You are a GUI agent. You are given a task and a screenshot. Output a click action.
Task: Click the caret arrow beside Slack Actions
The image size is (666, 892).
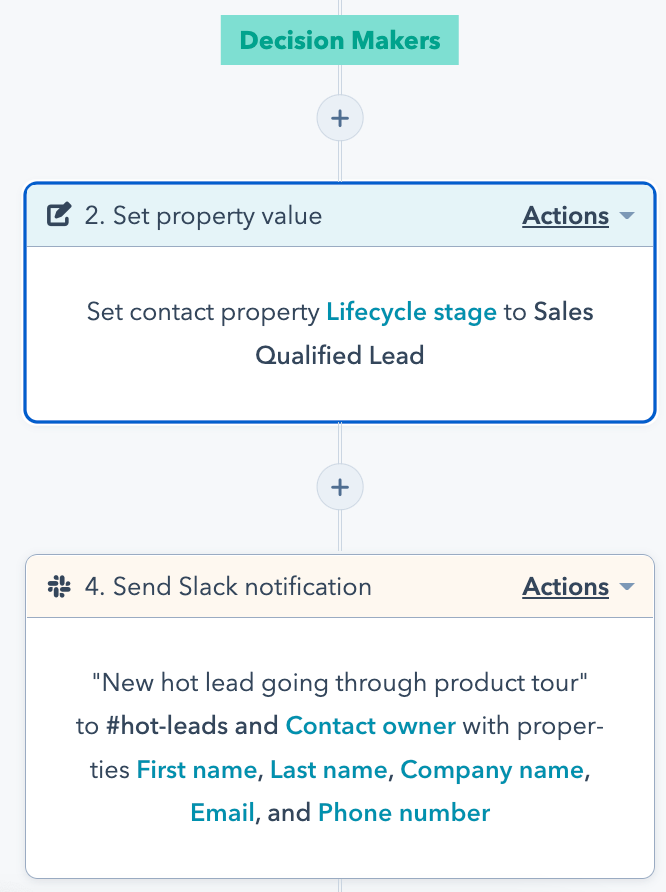(627, 587)
